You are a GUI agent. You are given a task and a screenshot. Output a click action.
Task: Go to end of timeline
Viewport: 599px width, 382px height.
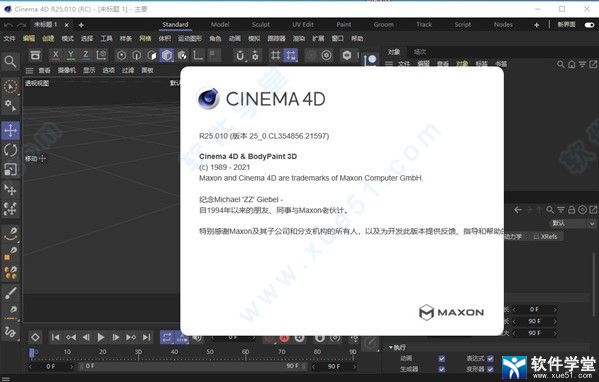146,337
